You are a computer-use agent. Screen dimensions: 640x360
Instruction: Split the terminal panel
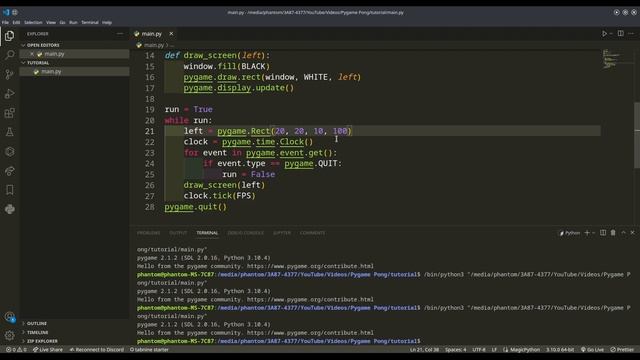(x=603, y=233)
